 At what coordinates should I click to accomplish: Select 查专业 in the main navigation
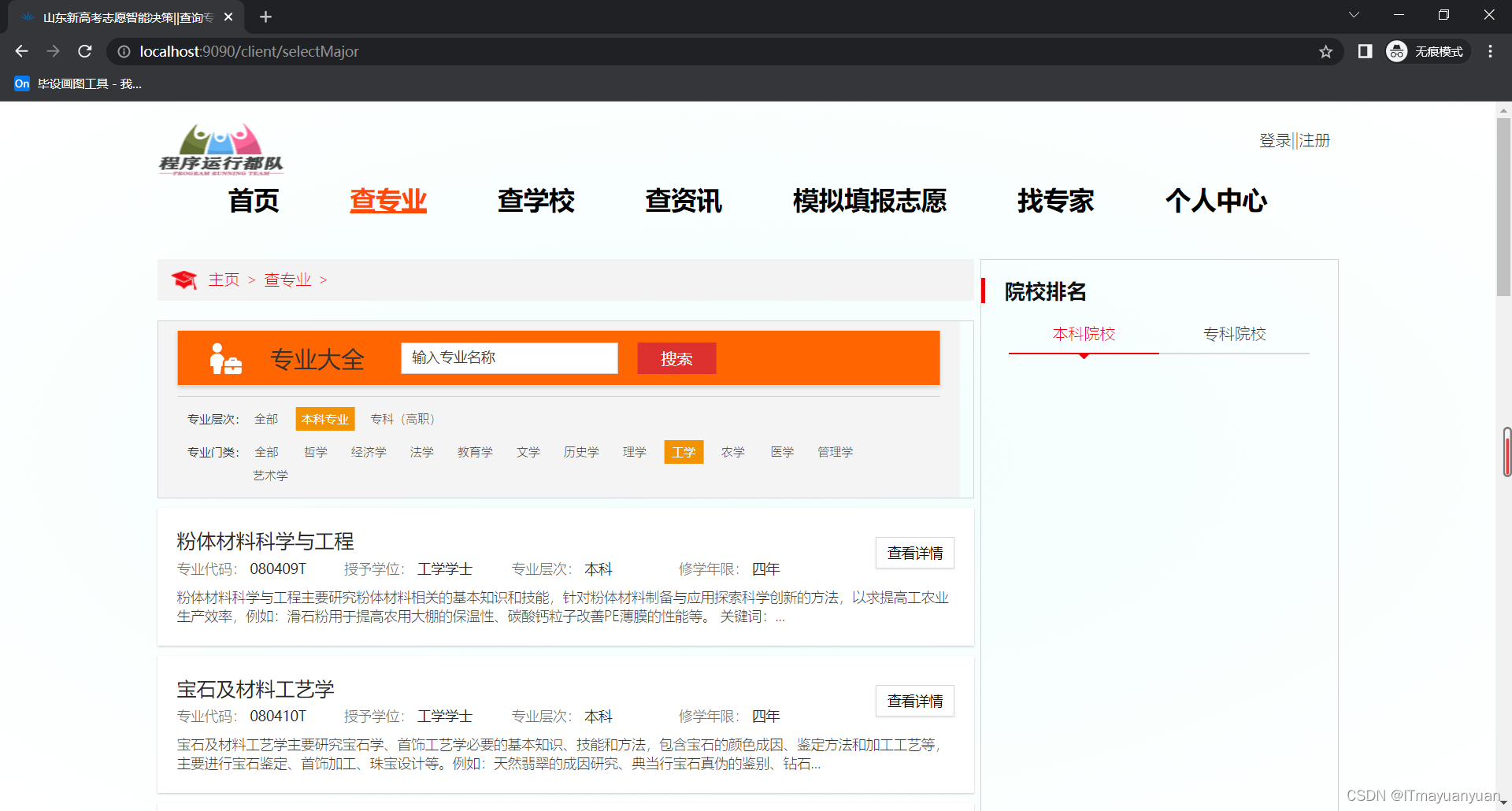coord(388,201)
